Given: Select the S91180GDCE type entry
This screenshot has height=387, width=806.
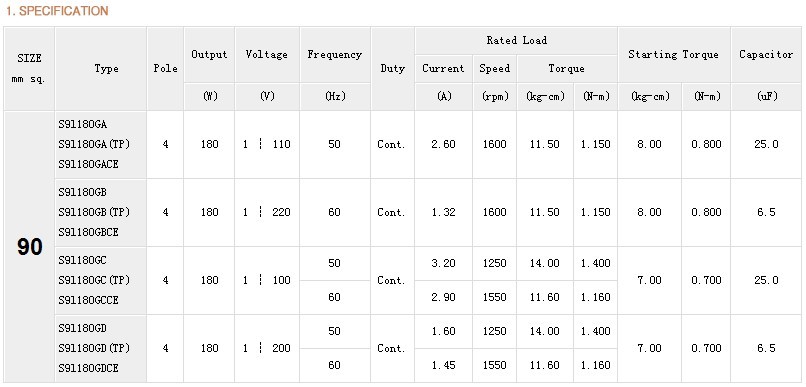Looking at the screenshot, I should click(x=88, y=368).
